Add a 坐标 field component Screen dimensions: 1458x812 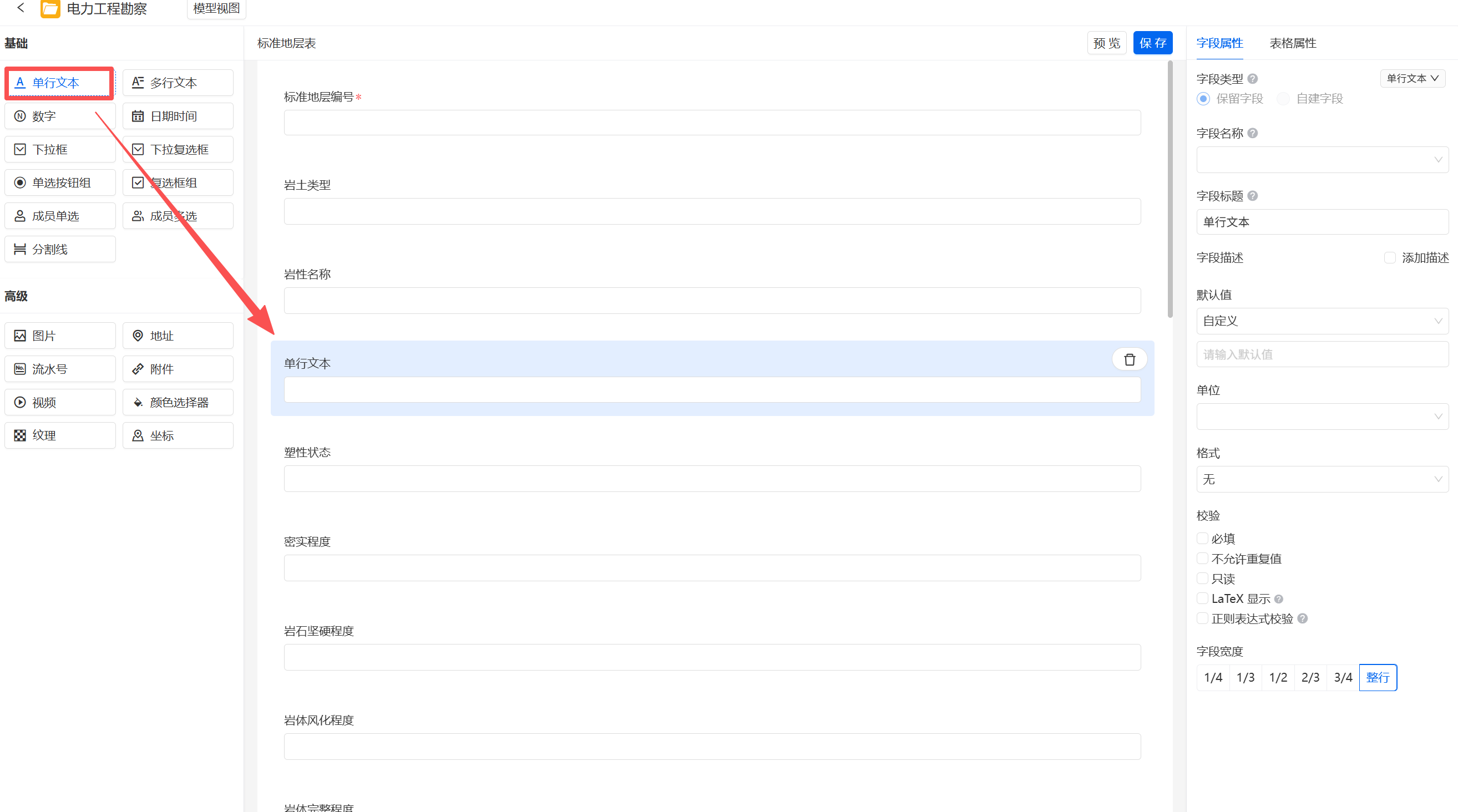[x=178, y=436]
